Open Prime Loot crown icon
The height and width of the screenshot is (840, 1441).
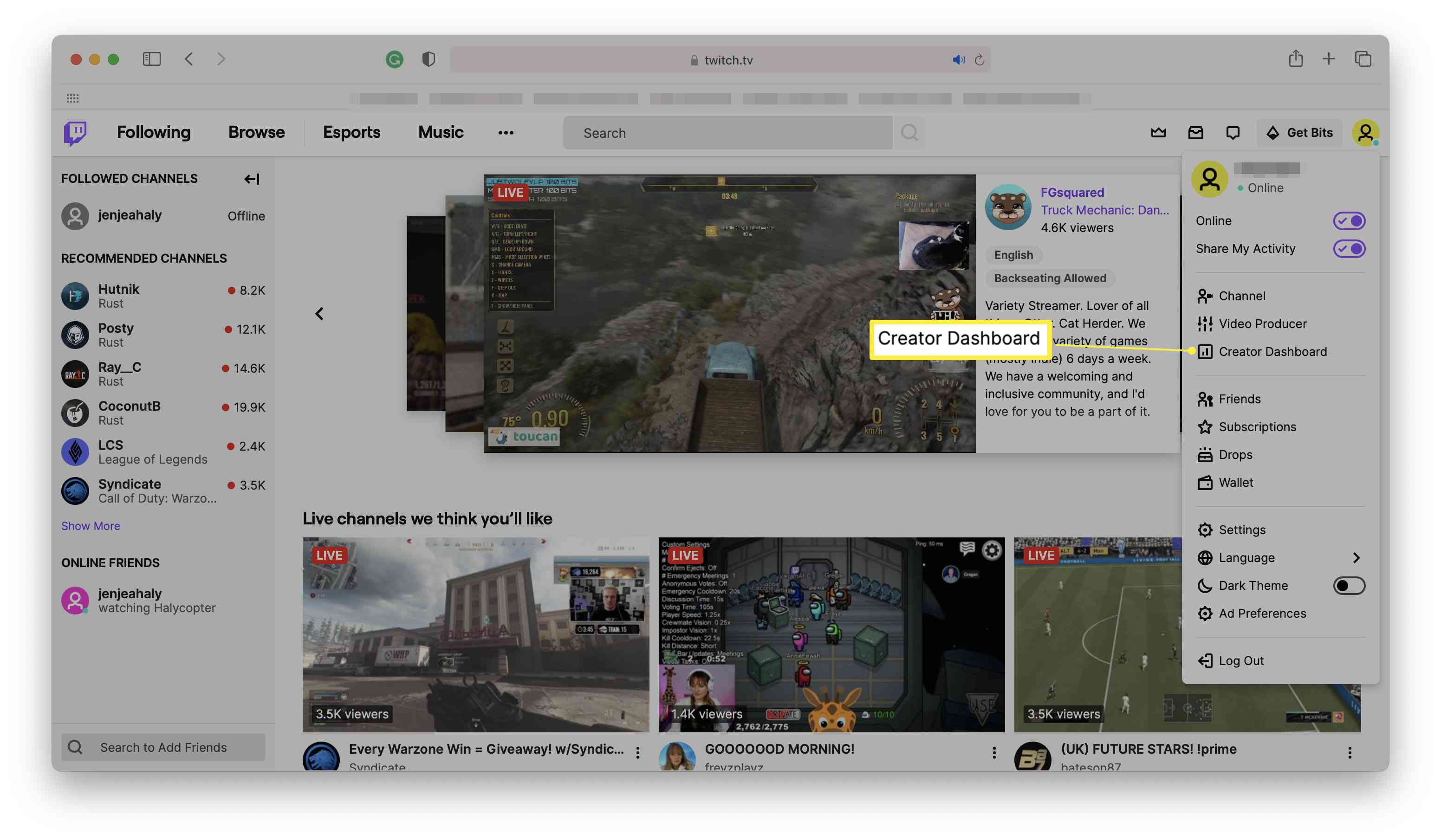pyautogui.click(x=1159, y=133)
